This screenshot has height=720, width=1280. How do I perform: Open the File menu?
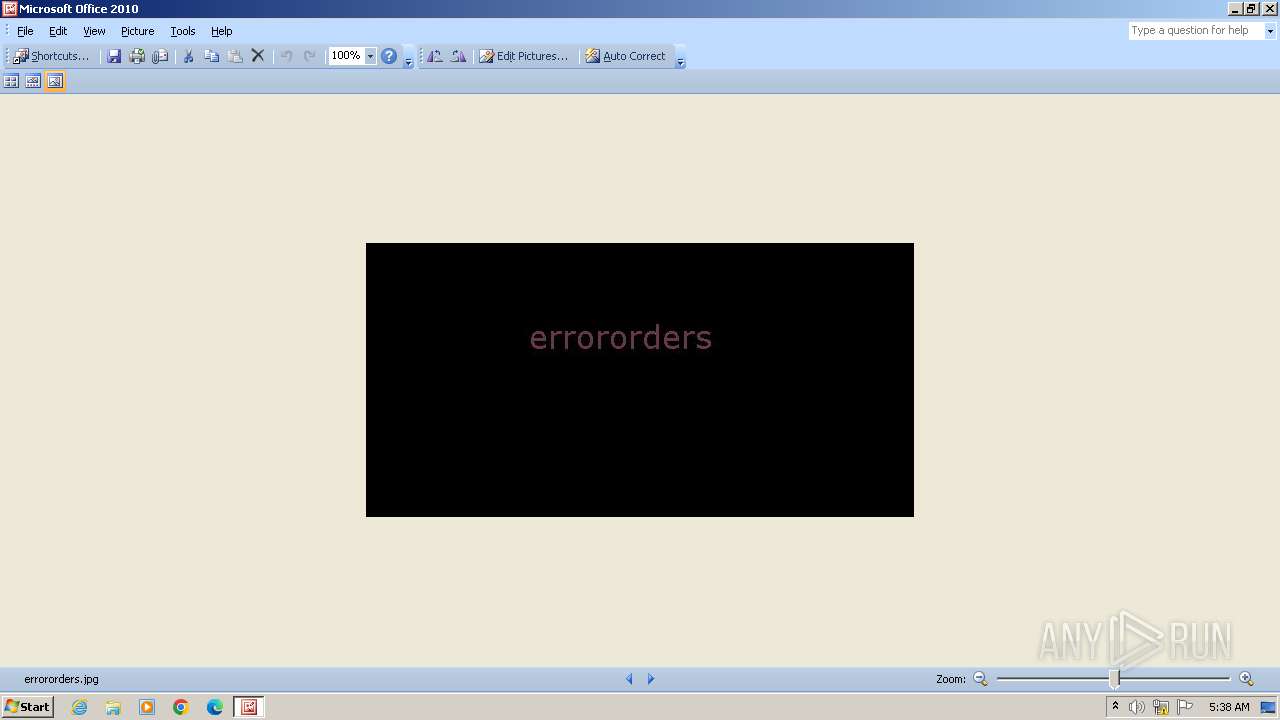tap(25, 31)
